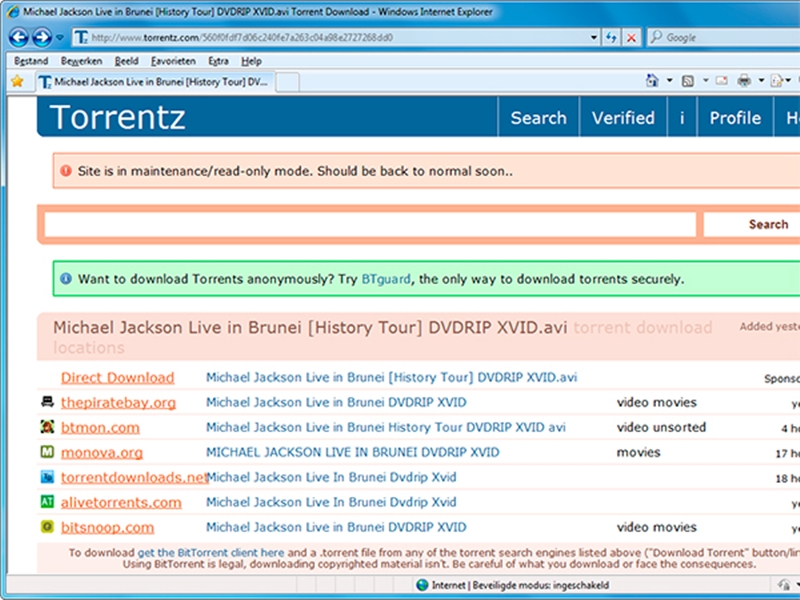Click "movies" category in the monova.org row
This screenshot has height=600, width=800.
(638, 453)
